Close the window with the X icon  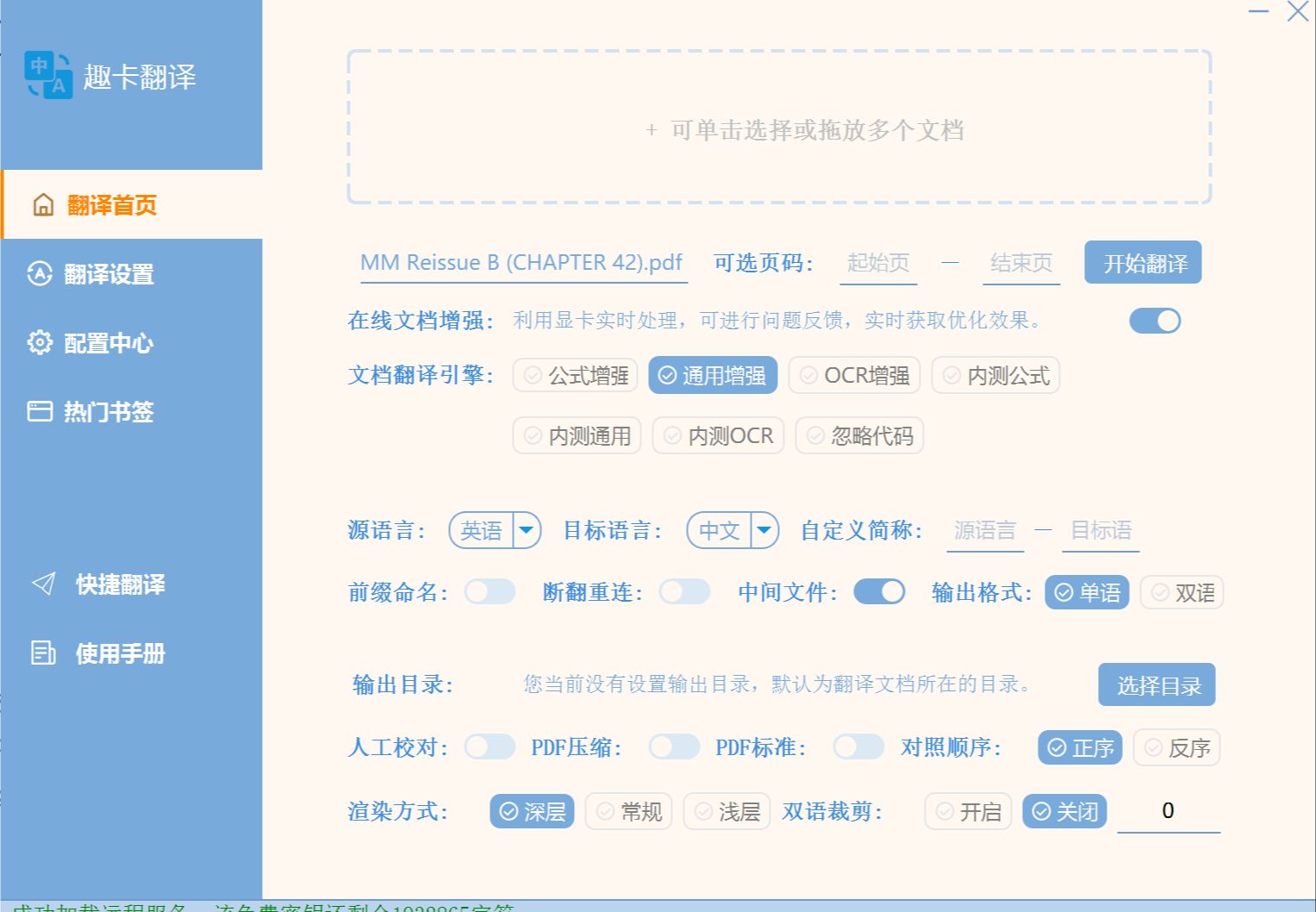pyautogui.click(x=1297, y=12)
